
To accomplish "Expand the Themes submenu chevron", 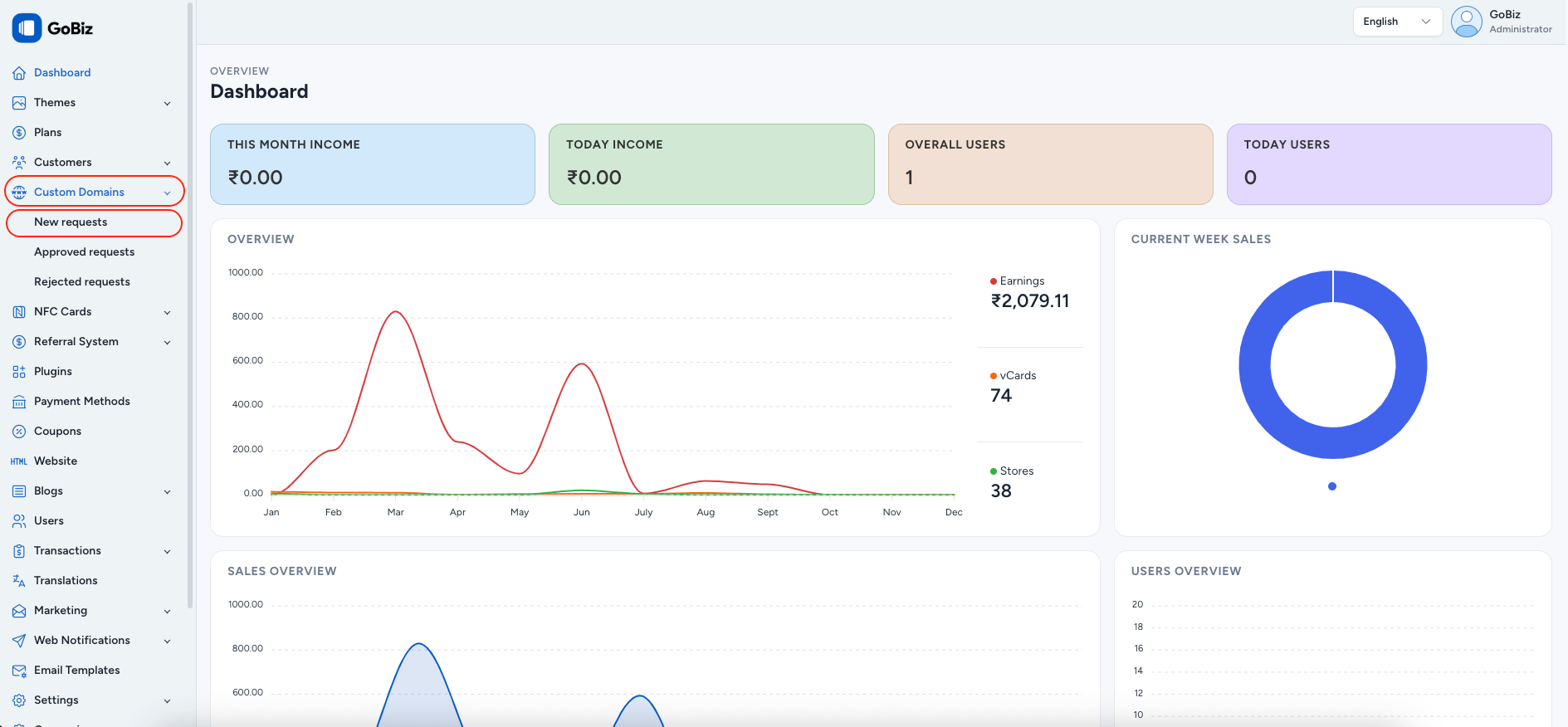I will pyautogui.click(x=167, y=104).
